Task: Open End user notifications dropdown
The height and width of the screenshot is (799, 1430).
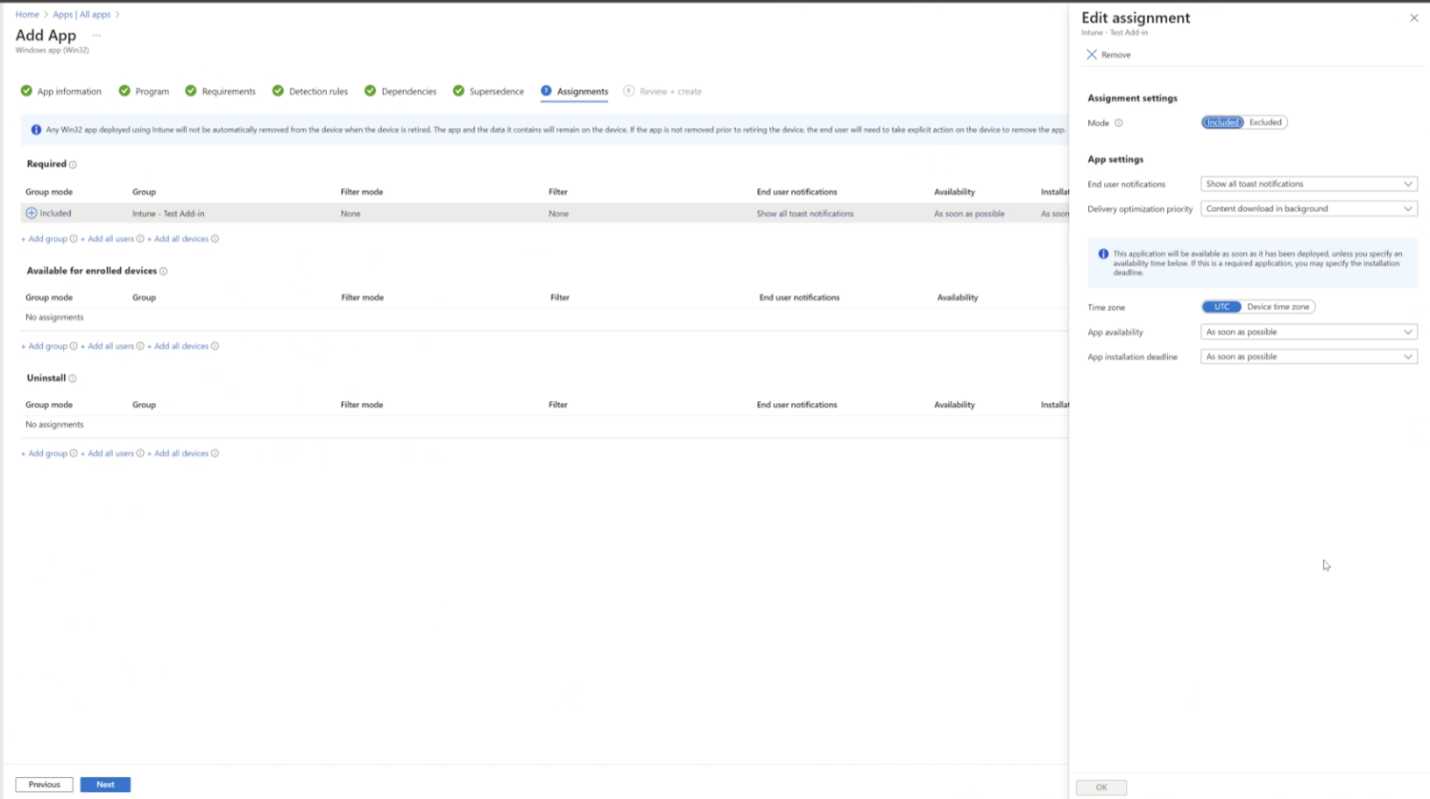Action: [x=1308, y=184]
